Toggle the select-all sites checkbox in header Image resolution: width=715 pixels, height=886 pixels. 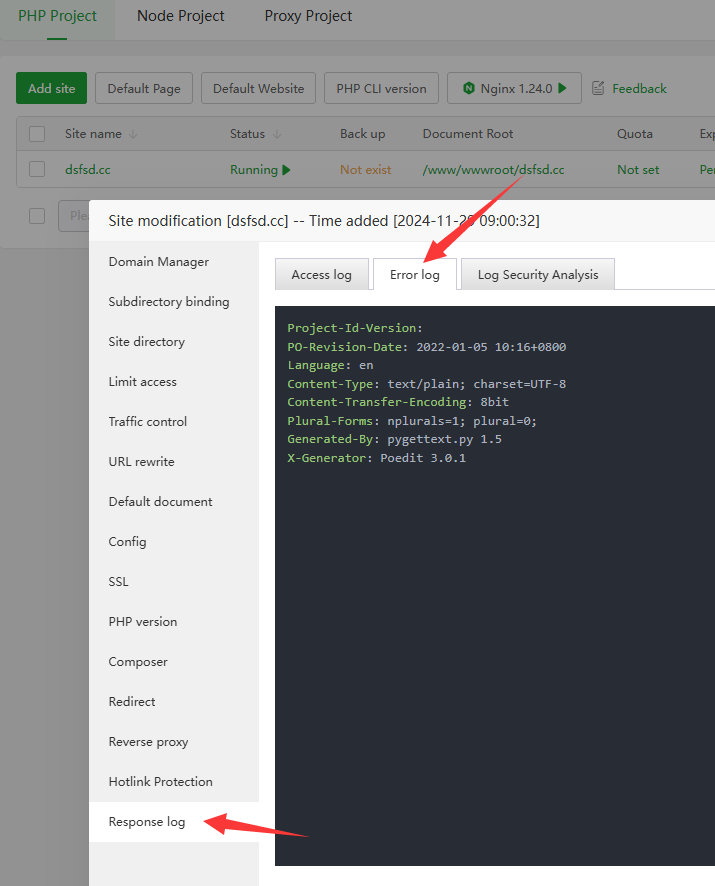[37, 134]
